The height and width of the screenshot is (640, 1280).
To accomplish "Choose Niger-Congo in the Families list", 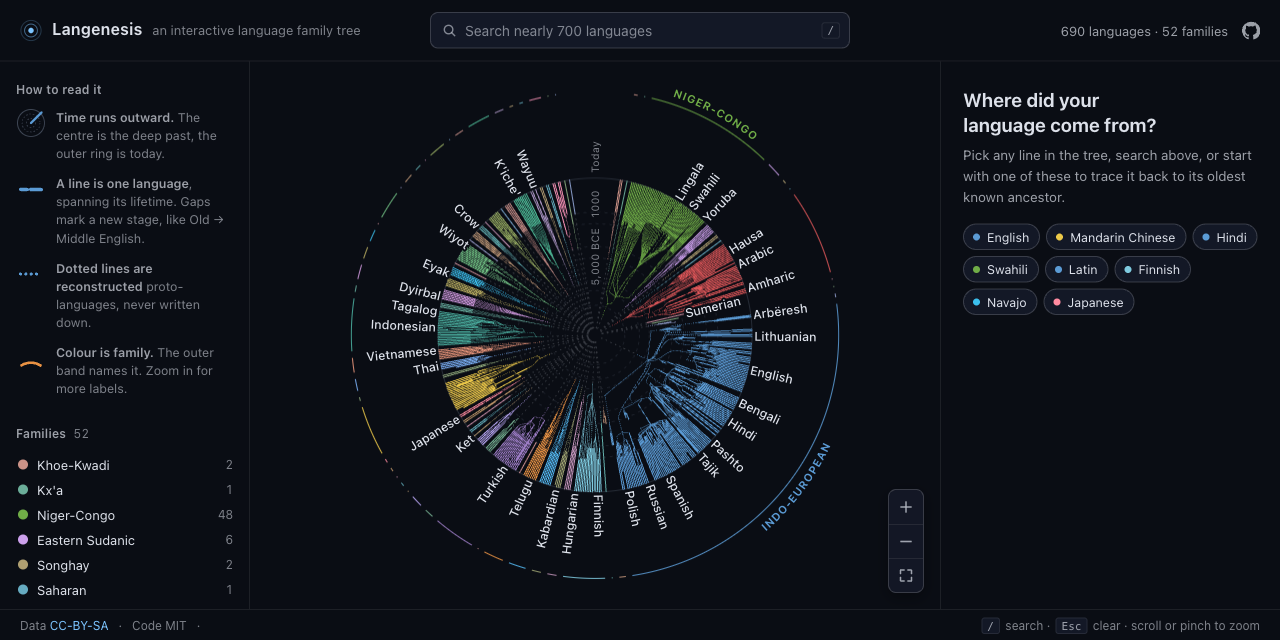I will 125,515.
